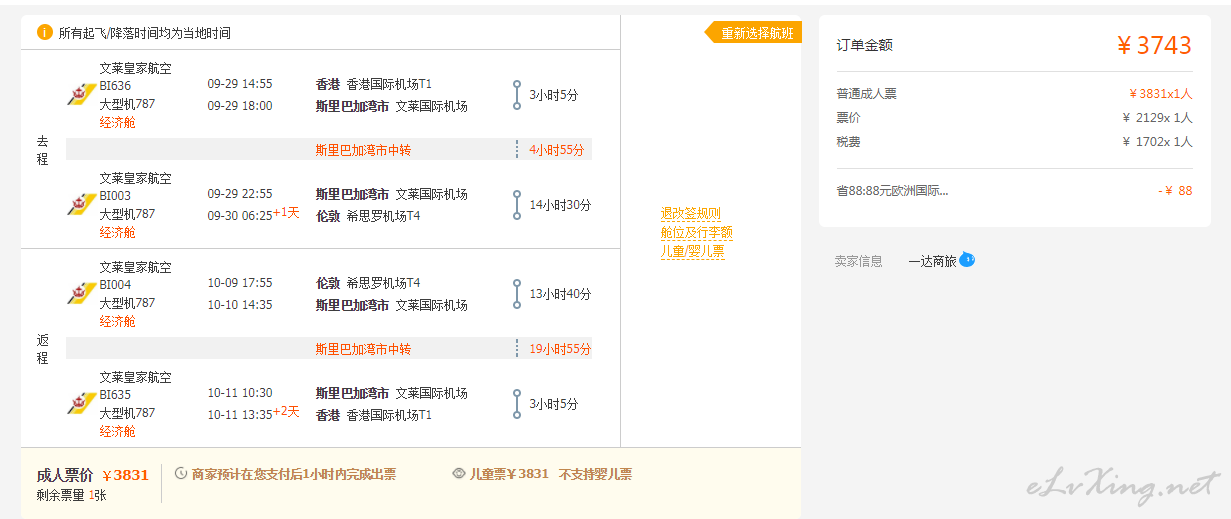The image size is (1231, 519).
Task: Click the arrival time 09-30 06:25 +1天
Action: coord(253,214)
